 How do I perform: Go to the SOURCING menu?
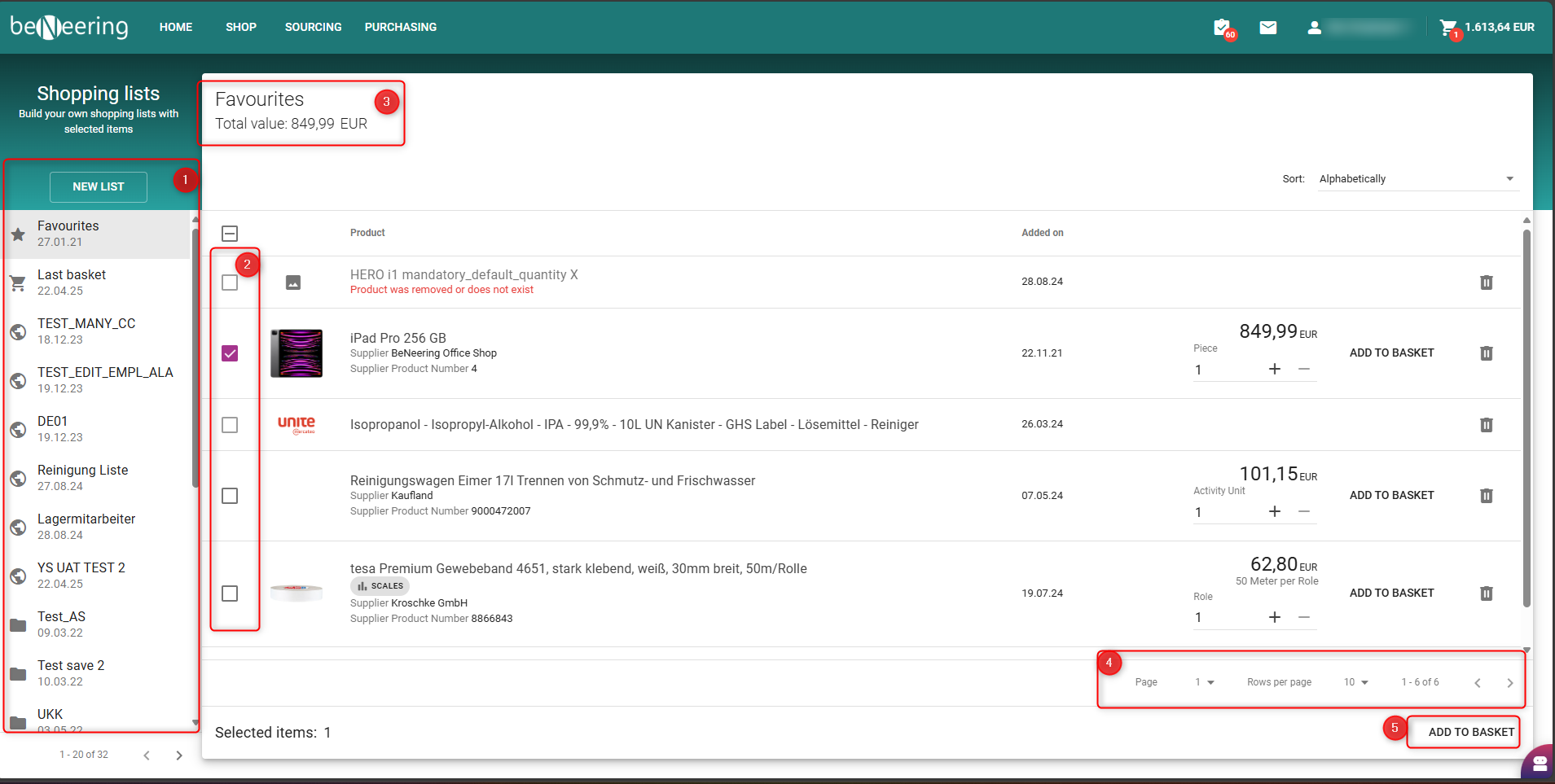click(313, 28)
